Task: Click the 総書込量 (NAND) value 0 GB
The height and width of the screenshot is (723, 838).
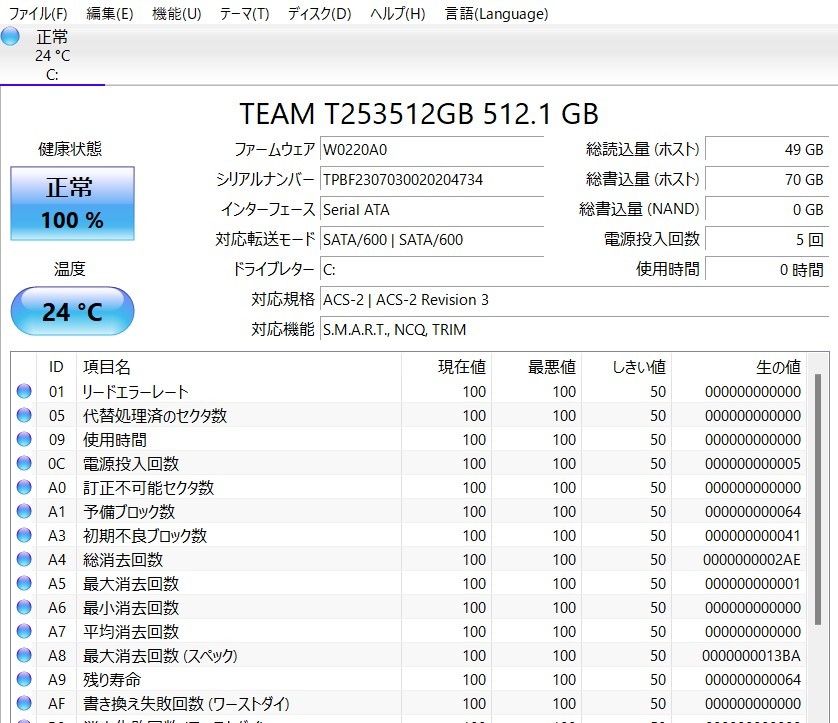Action: (x=767, y=209)
